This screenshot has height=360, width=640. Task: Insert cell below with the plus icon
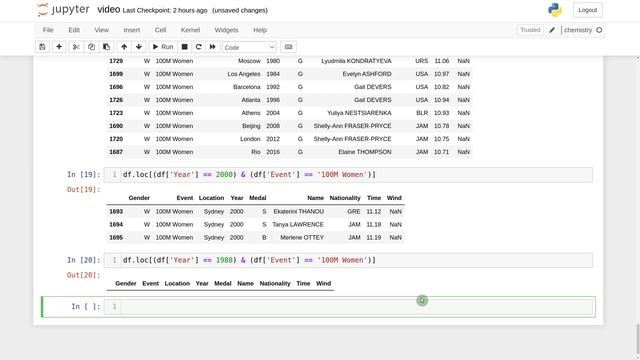pyautogui.click(x=59, y=47)
